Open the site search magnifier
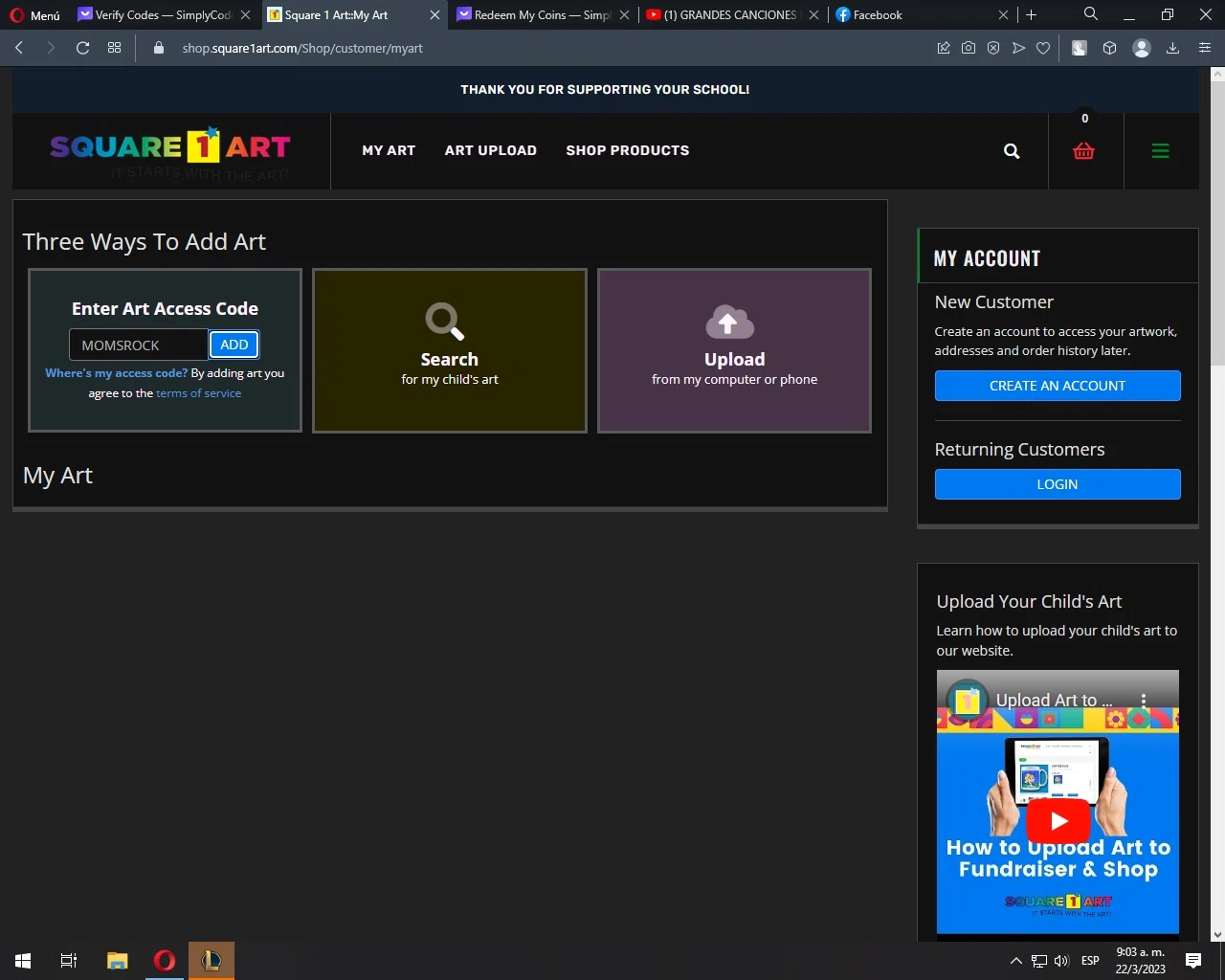This screenshot has height=980, width=1225. coord(1012,151)
